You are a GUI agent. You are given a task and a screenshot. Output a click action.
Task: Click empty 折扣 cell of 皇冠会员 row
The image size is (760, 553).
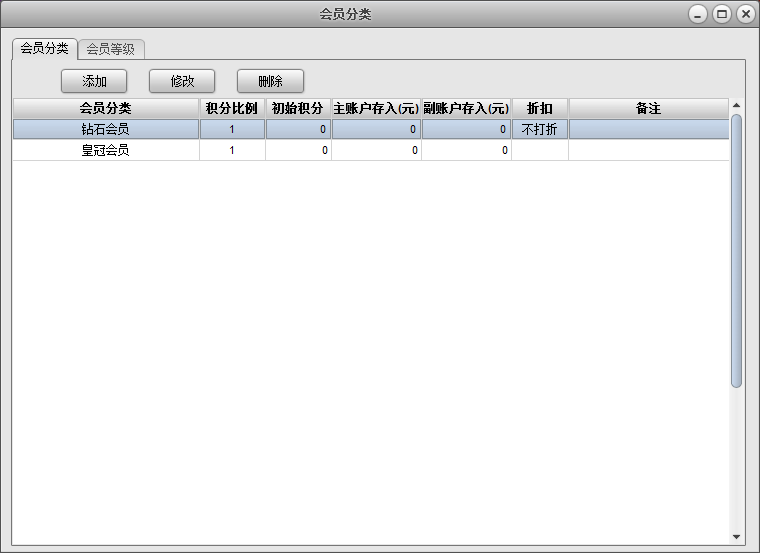point(540,150)
